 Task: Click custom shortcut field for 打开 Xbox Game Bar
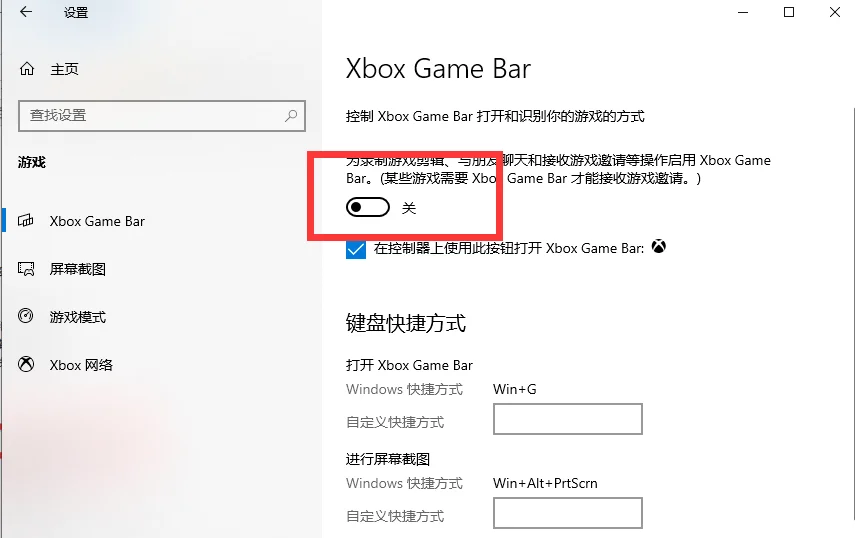coord(568,419)
